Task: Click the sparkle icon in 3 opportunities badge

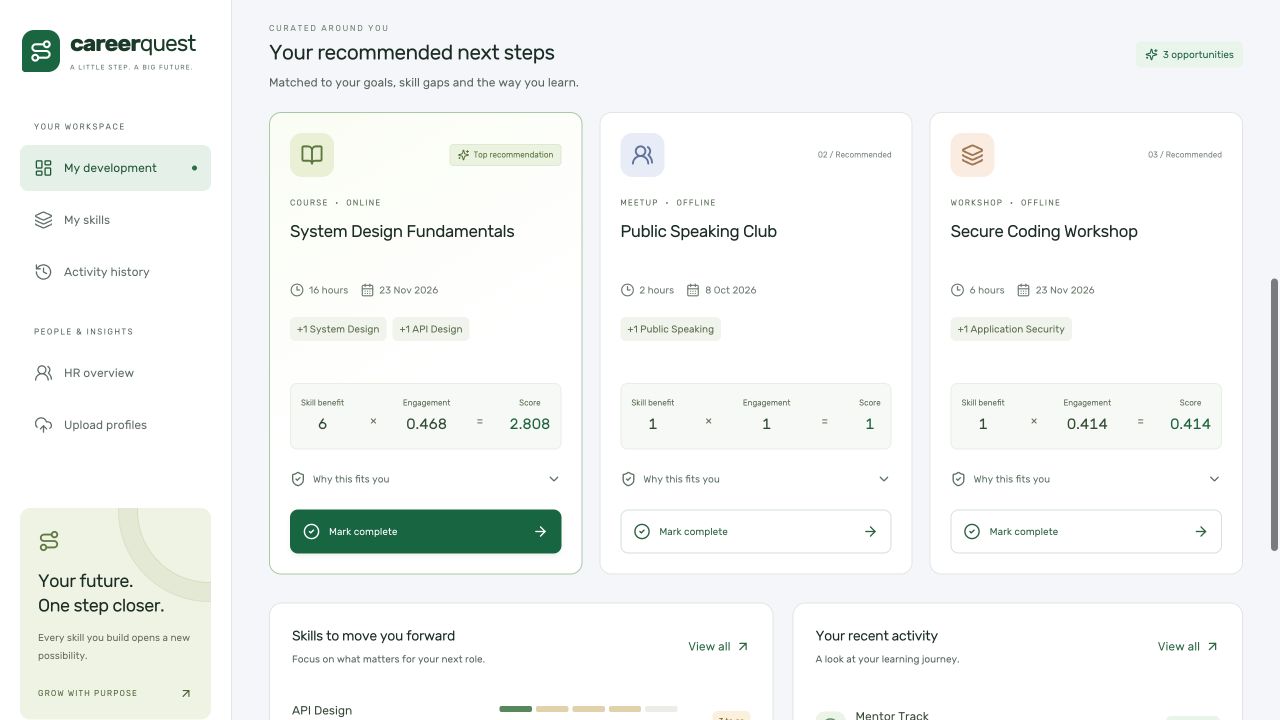Action: [1152, 55]
